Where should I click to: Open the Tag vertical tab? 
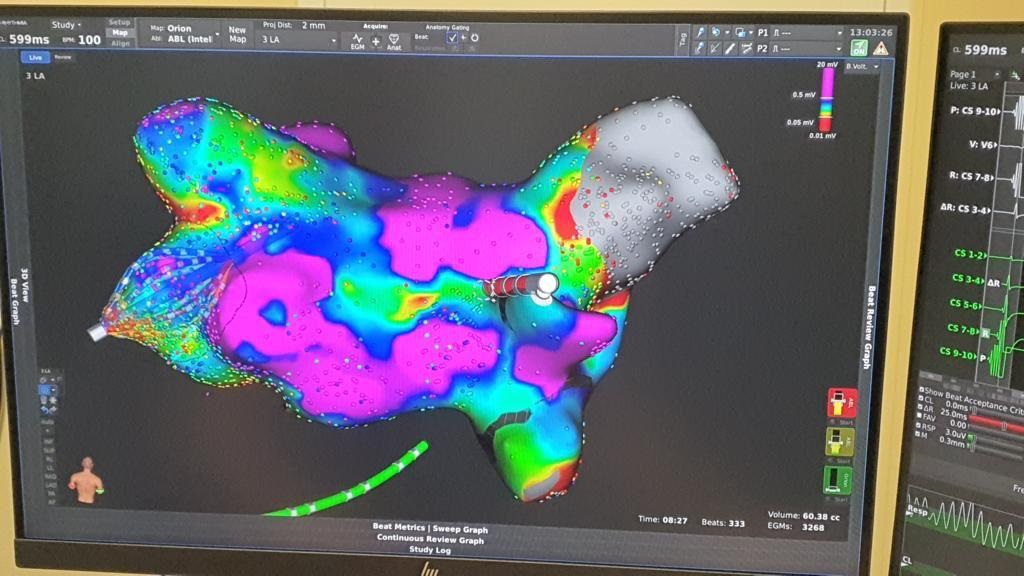[683, 39]
